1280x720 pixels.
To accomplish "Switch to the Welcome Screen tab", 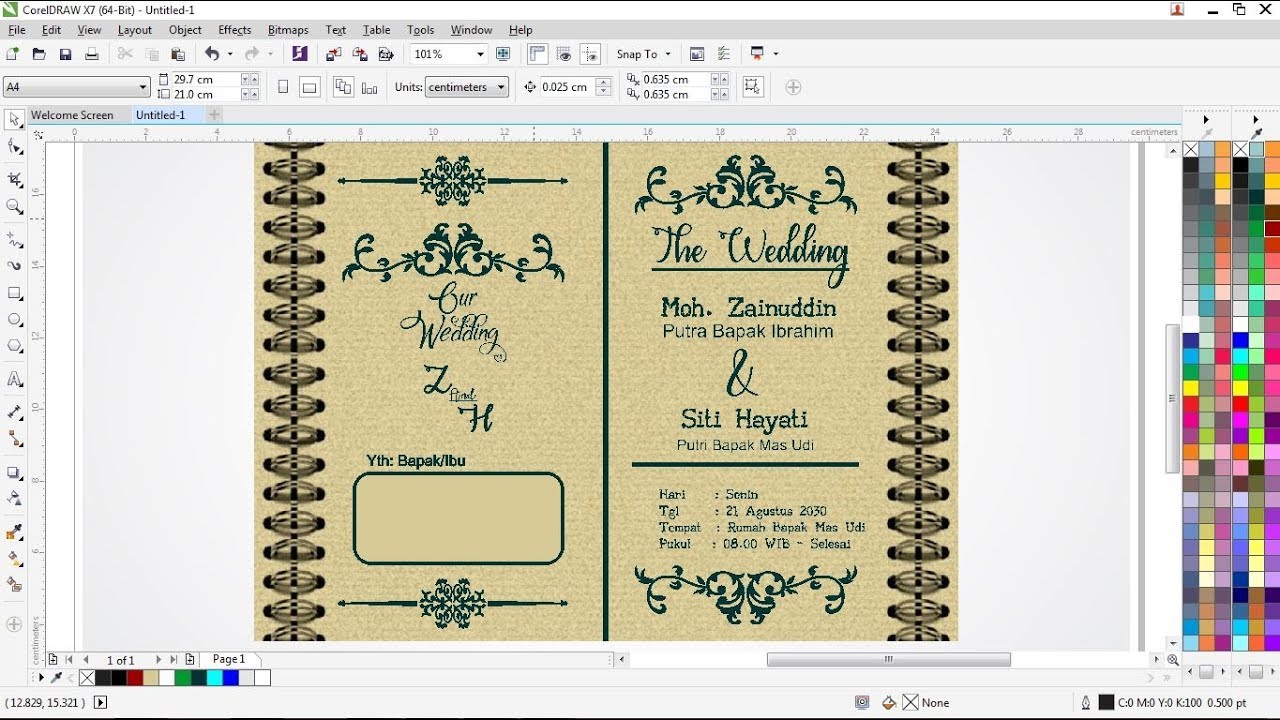I will coord(72,115).
